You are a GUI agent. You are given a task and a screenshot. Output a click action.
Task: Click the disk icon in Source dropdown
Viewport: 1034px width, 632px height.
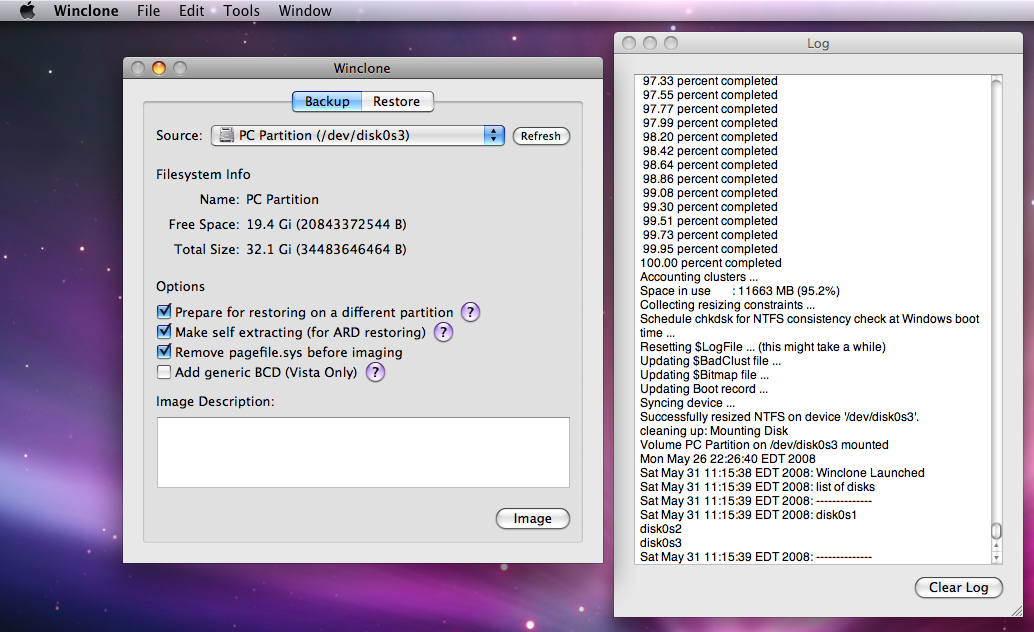pyautogui.click(x=226, y=135)
